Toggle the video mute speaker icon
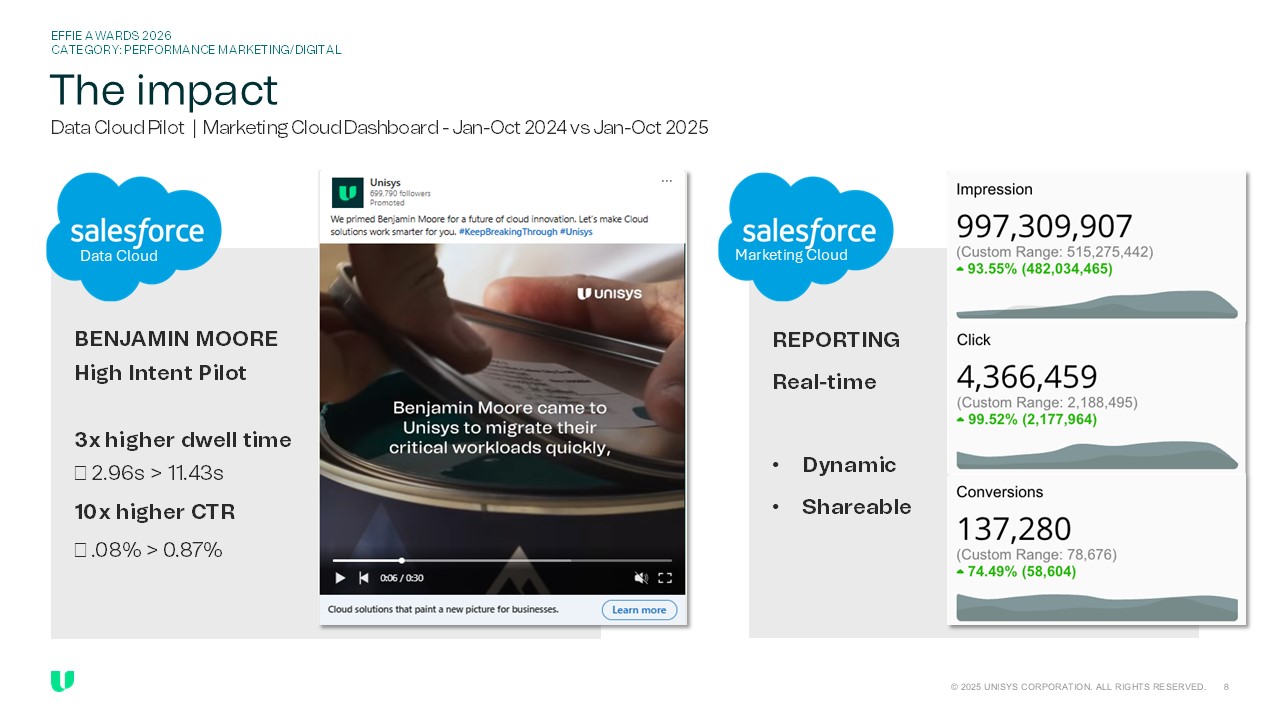This screenshot has height=720, width=1280. pyautogui.click(x=641, y=578)
